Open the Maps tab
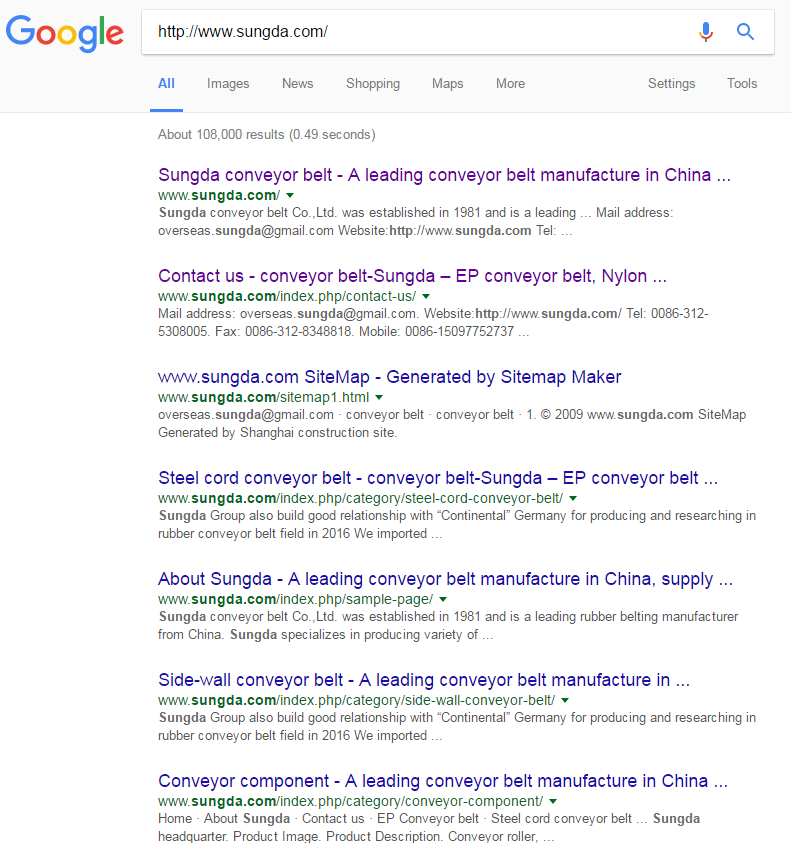Image resolution: width=791 pixels, height=843 pixels. (447, 84)
